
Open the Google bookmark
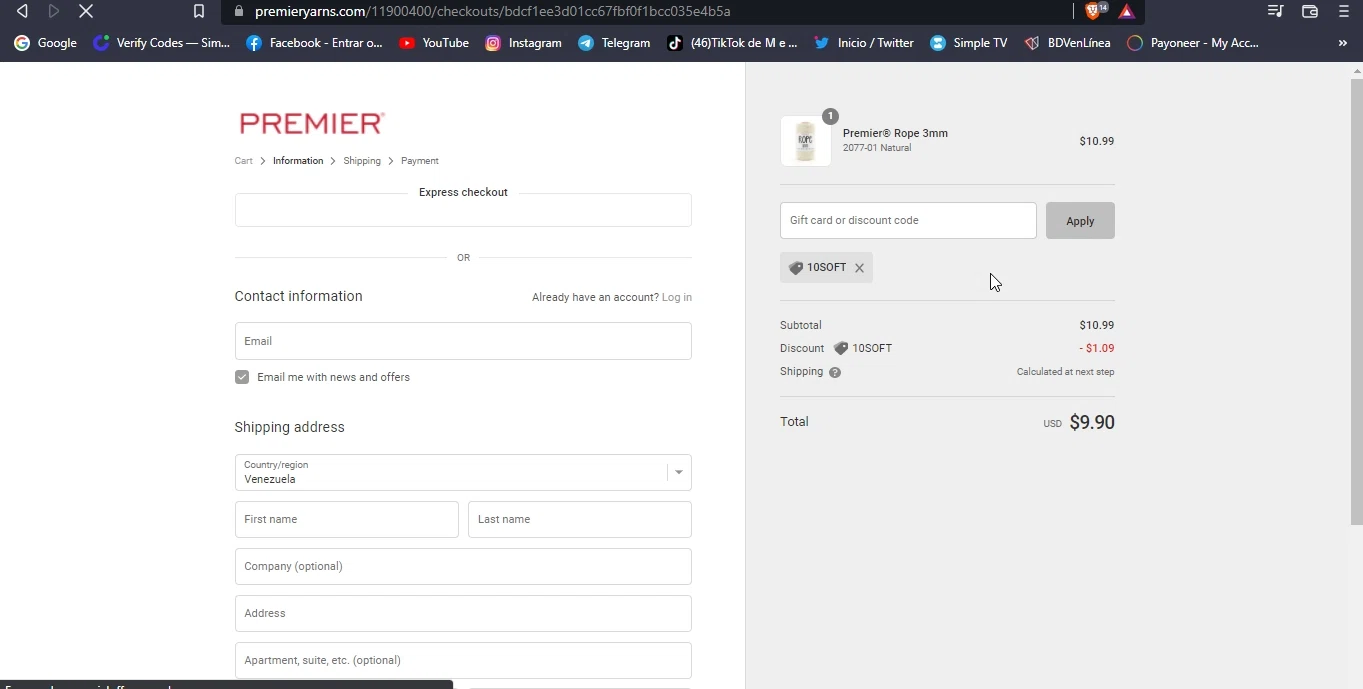[46, 43]
